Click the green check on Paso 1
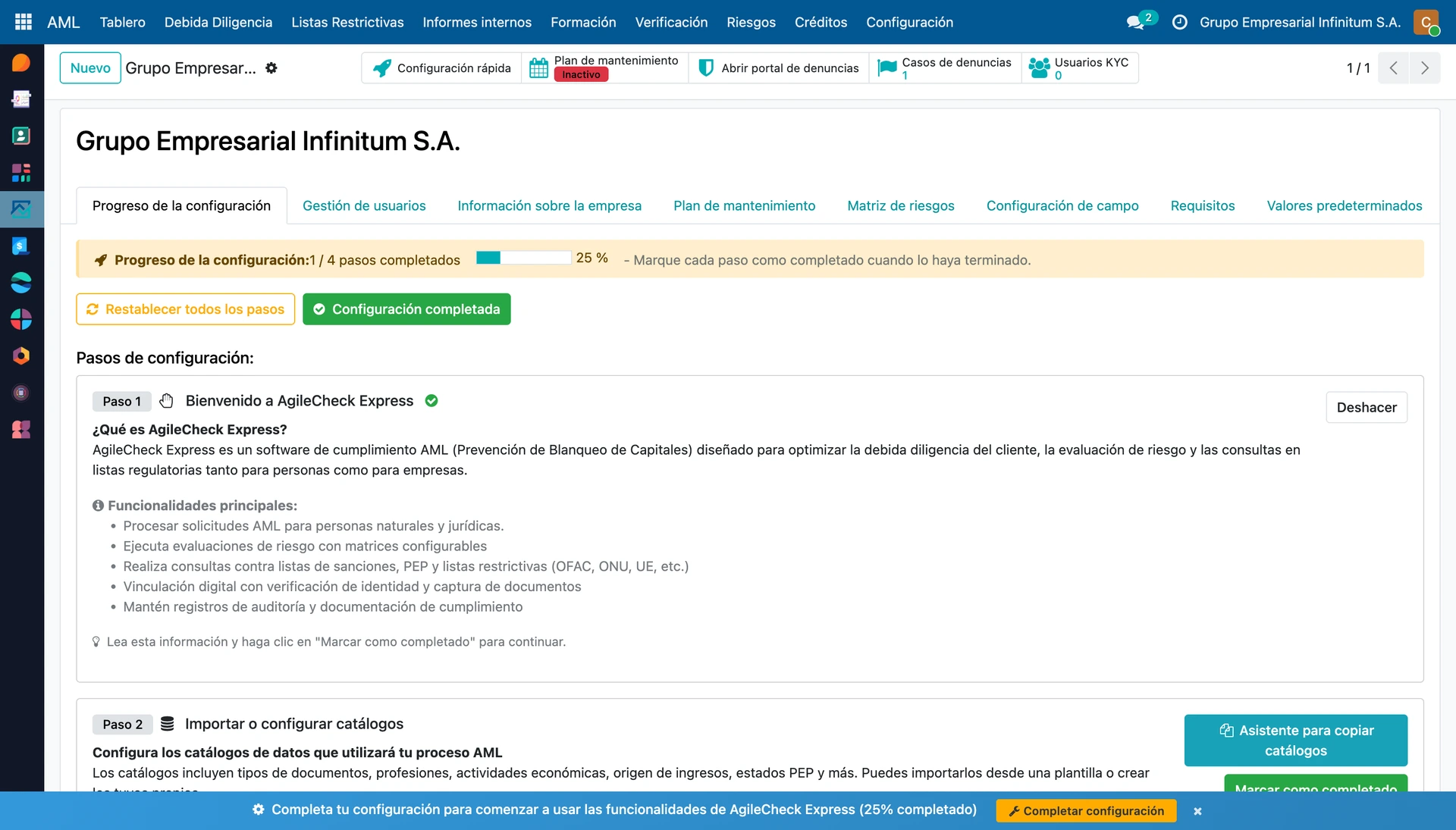This screenshot has height=830, width=1456. pyautogui.click(x=431, y=401)
